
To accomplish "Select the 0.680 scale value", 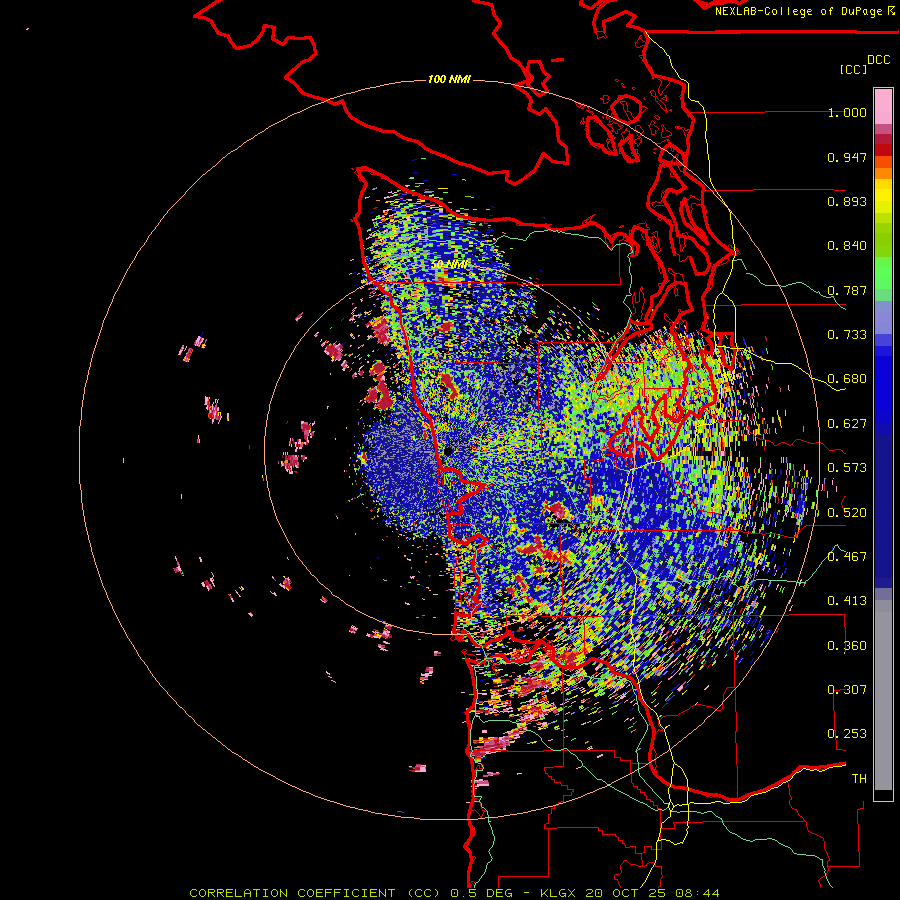I will (847, 379).
